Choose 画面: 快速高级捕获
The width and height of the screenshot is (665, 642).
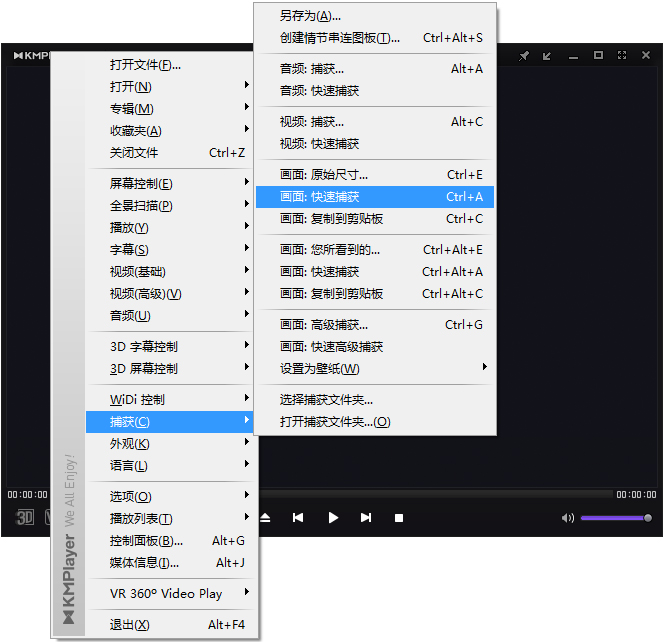(x=375, y=347)
